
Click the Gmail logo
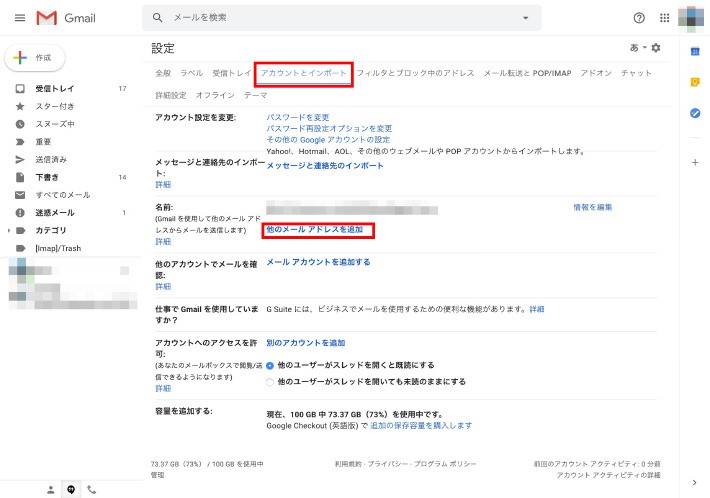tap(66, 18)
